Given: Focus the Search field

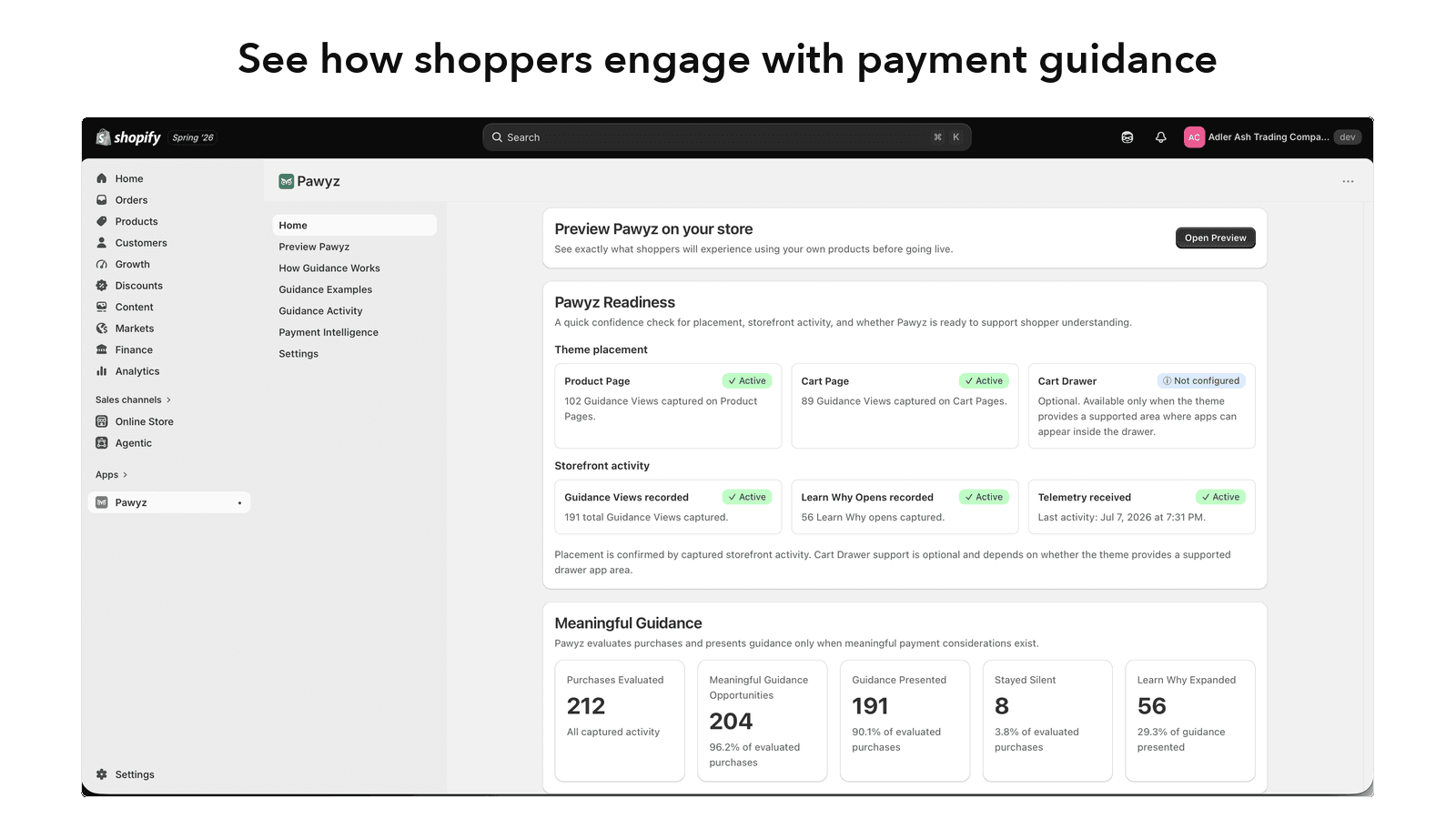Looking at the screenshot, I should pos(726,137).
